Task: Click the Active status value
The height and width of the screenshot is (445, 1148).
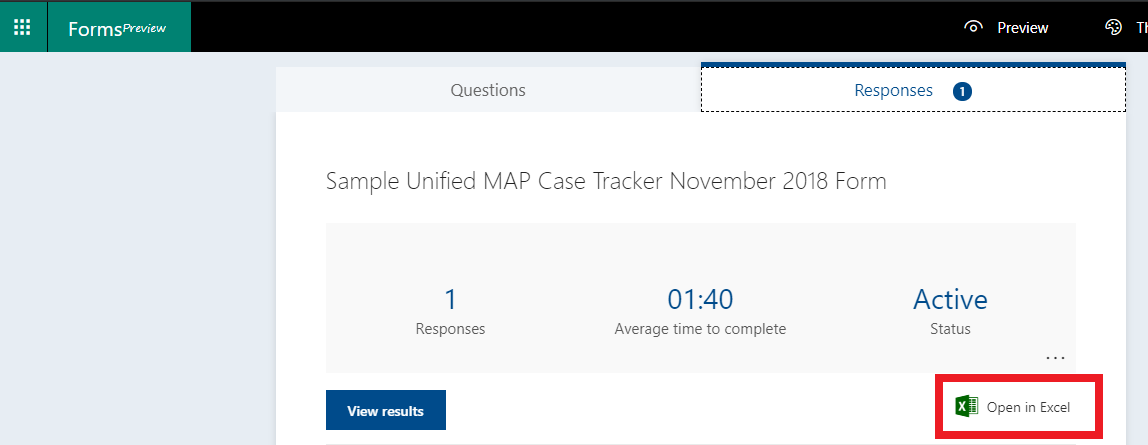Action: pos(950,299)
